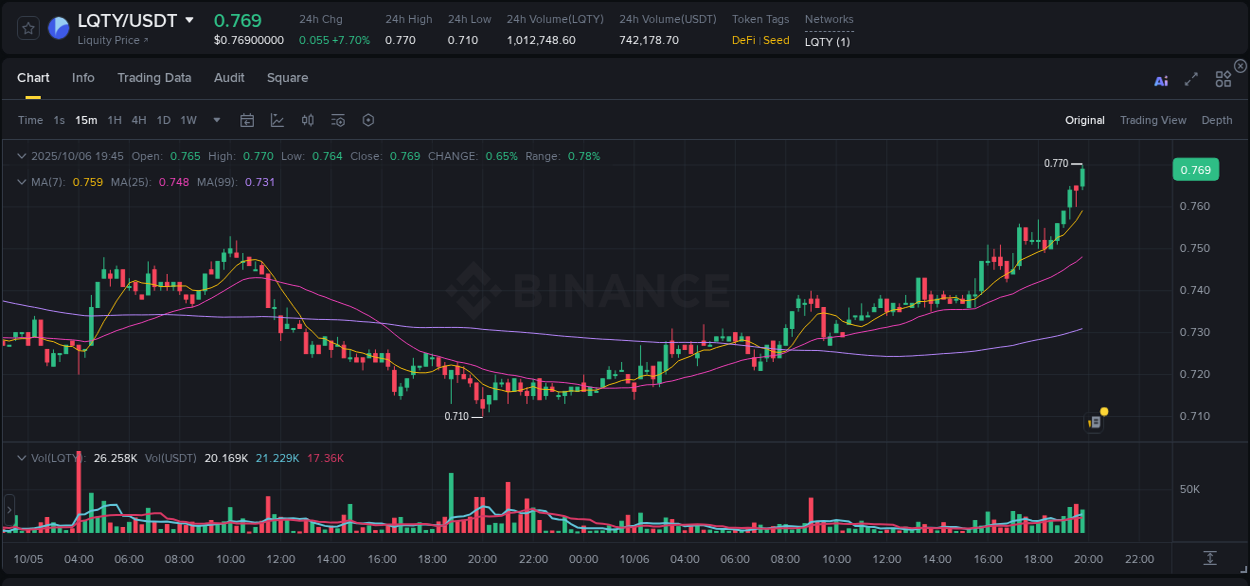Switch chart style using the line-chart icon
This screenshot has height=586, width=1250.
pyautogui.click(x=277, y=119)
